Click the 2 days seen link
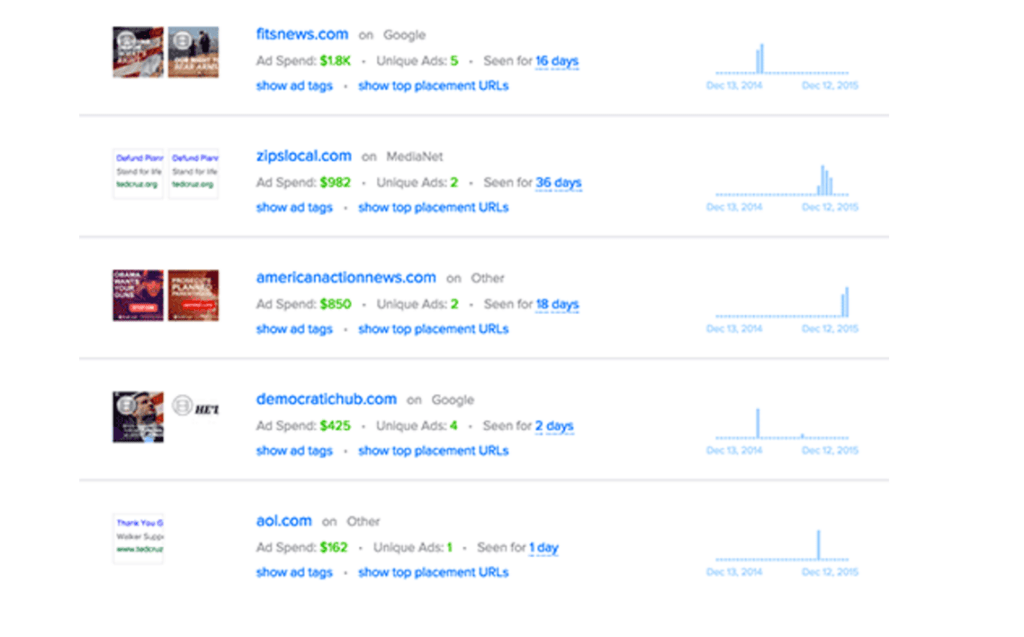This screenshot has width=1024, height=637. point(554,426)
